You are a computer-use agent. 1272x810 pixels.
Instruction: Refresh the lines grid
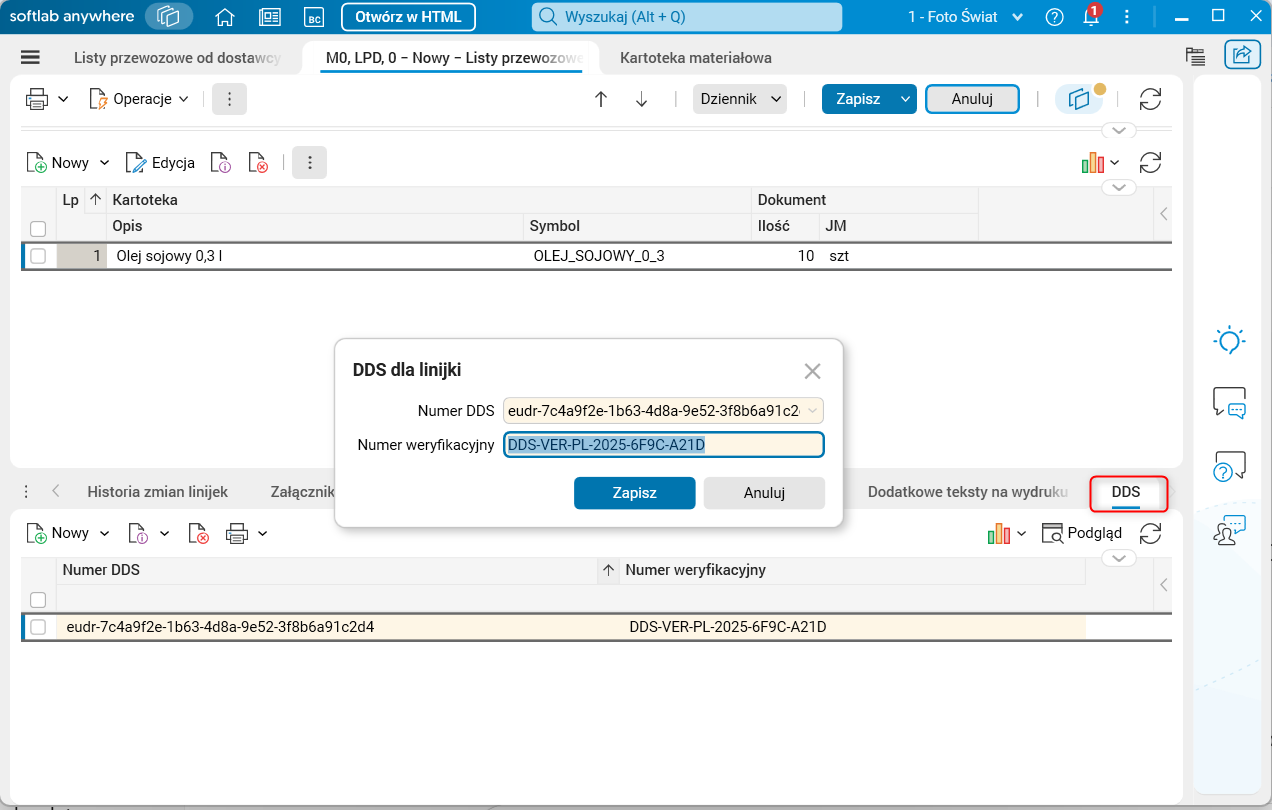1151,163
